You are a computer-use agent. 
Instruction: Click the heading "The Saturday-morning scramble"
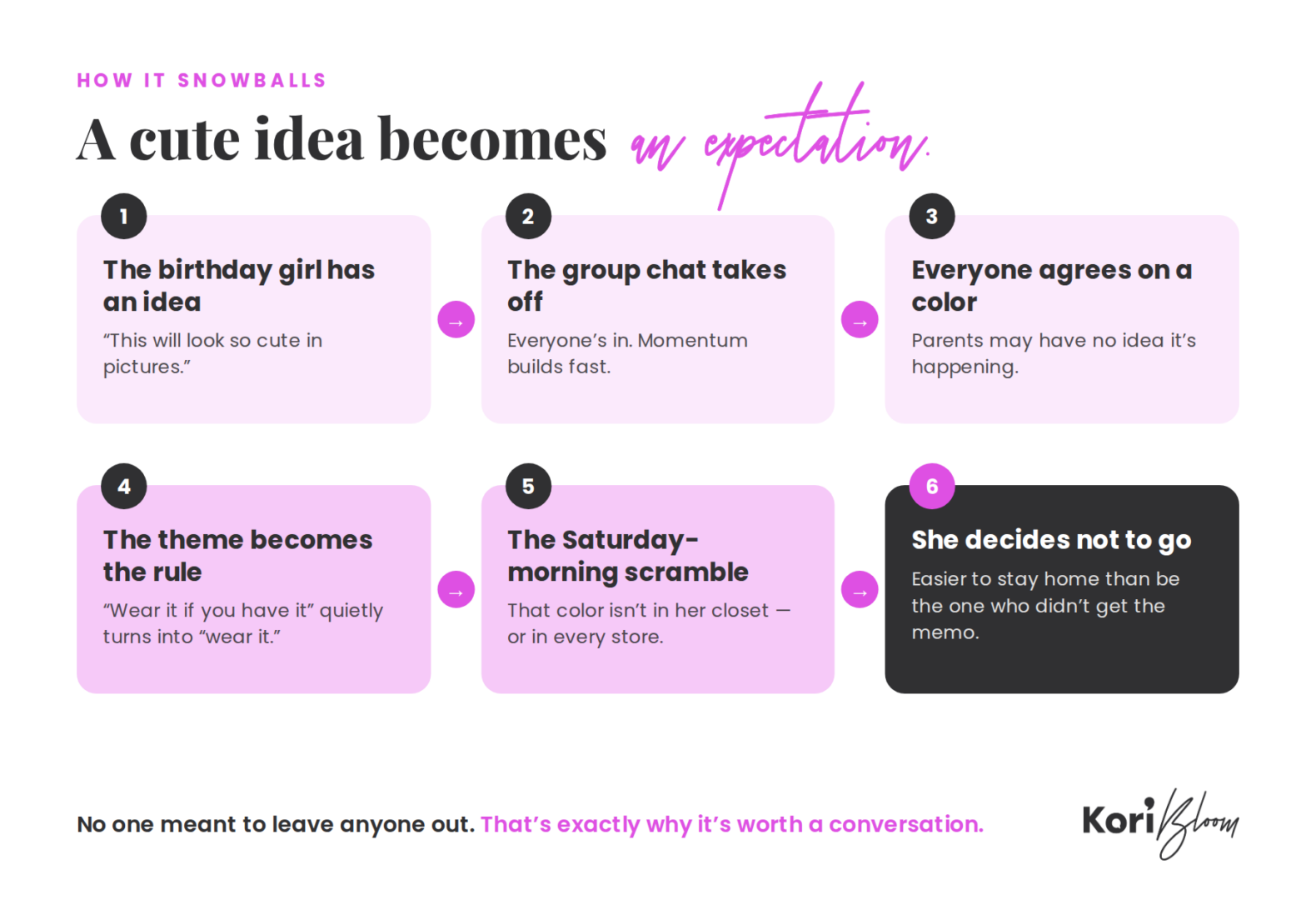coord(628,556)
